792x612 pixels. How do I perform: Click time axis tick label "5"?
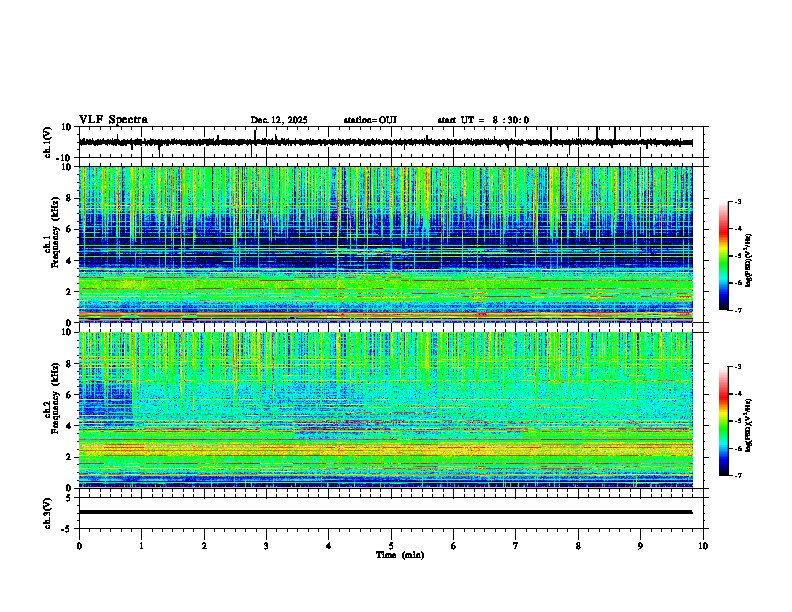pos(391,546)
